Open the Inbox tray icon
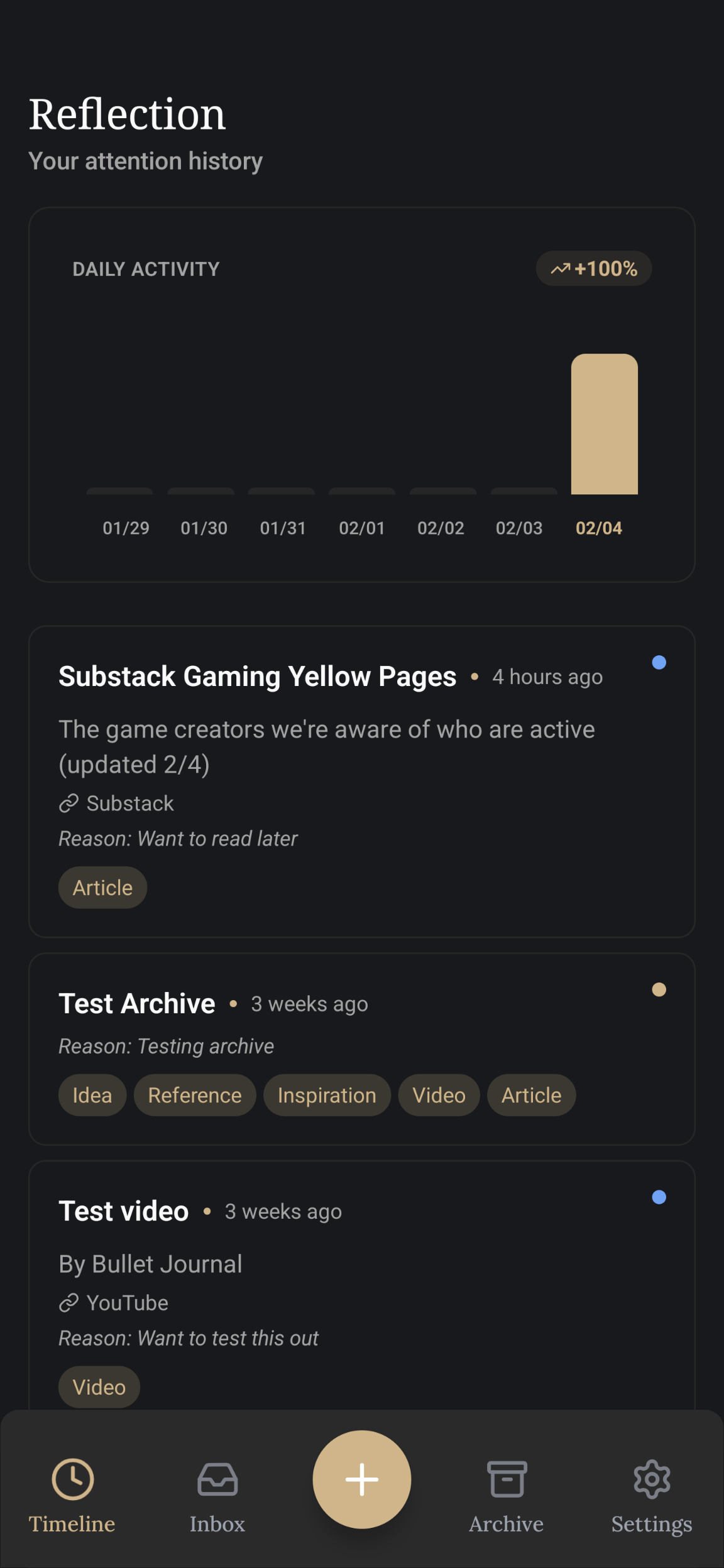 point(217,1479)
